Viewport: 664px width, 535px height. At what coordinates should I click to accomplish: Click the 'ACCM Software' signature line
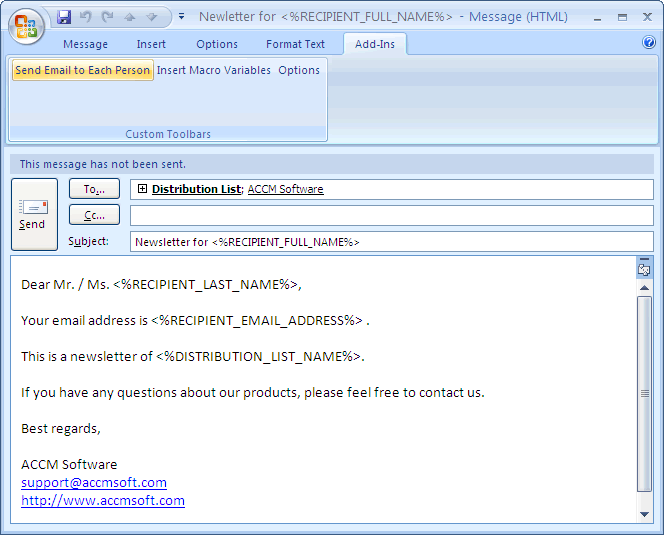pyautogui.click(x=69, y=465)
